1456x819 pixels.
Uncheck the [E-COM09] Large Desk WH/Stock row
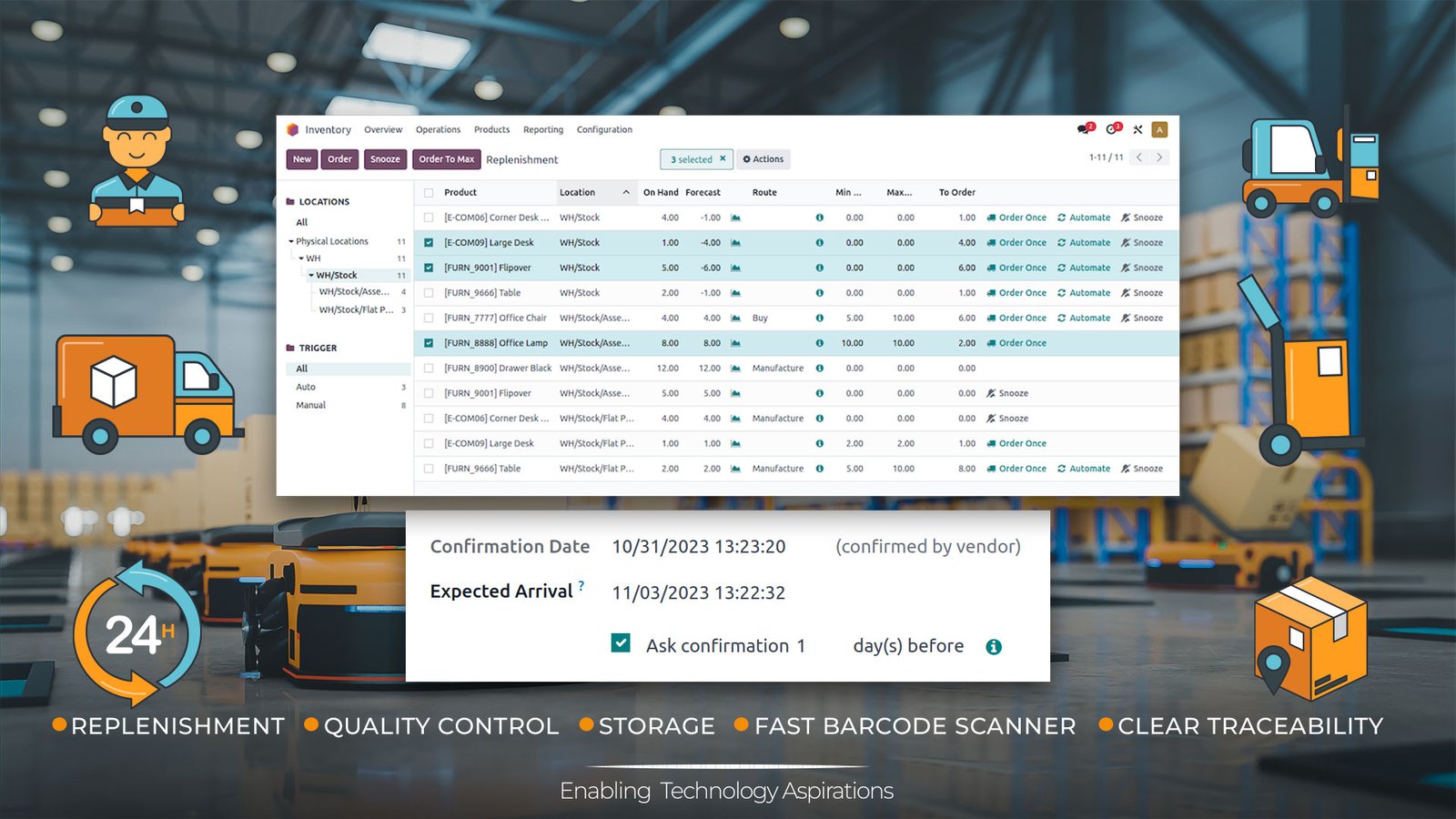pyautogui.click(x=429, y=243)
